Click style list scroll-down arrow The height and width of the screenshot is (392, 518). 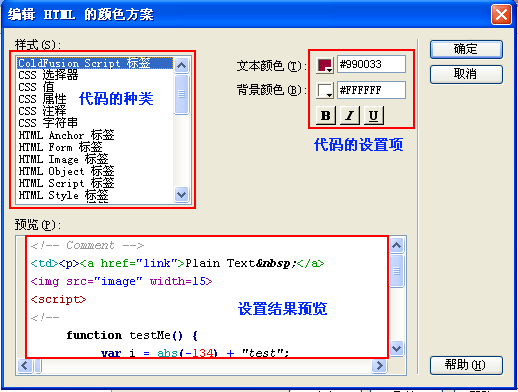[181, 194]
